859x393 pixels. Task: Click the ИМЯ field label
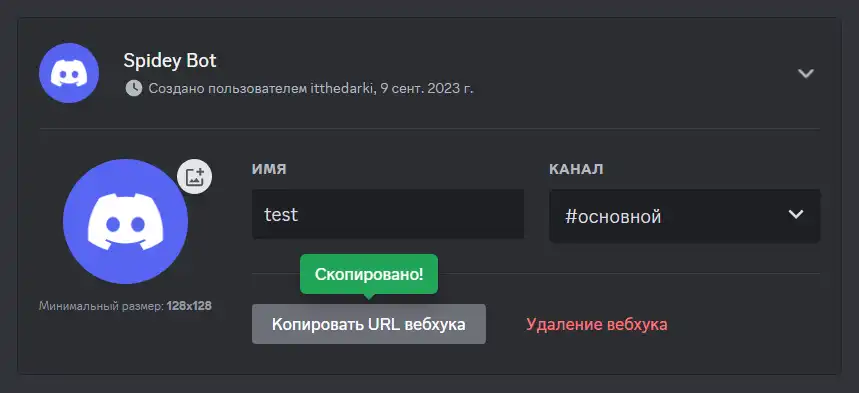tap(269, 169)
